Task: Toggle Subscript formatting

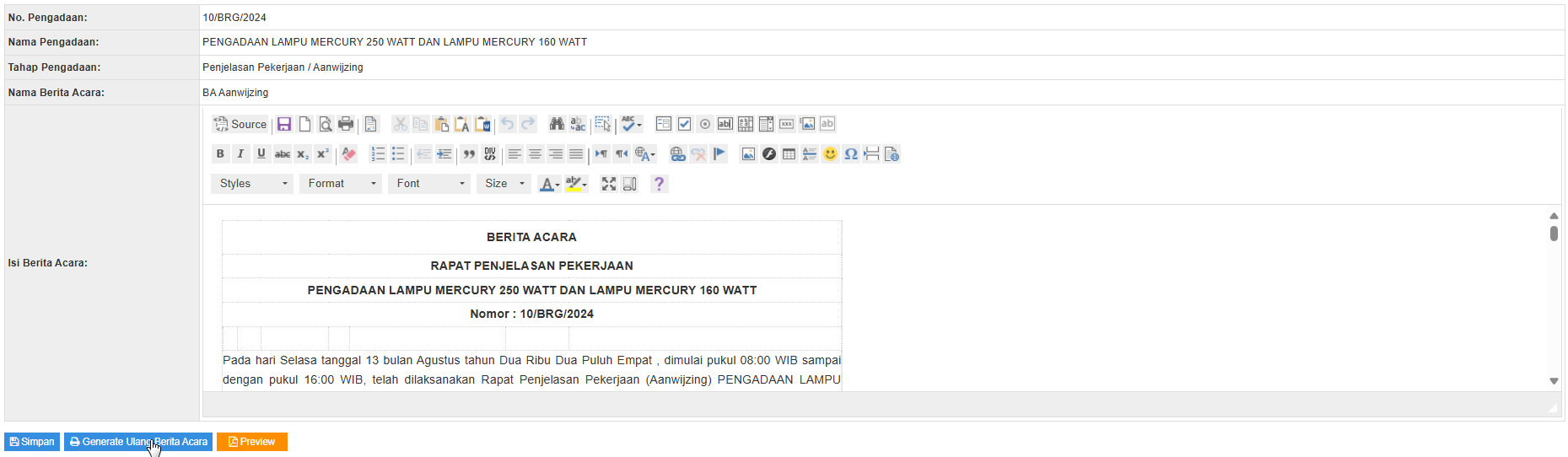Action: (x=303, y=153)
